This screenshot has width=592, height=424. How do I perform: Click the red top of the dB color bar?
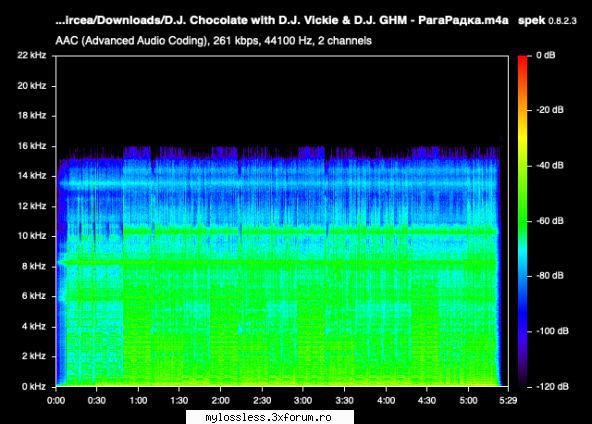pyautogui.click(x=523, y=62)
